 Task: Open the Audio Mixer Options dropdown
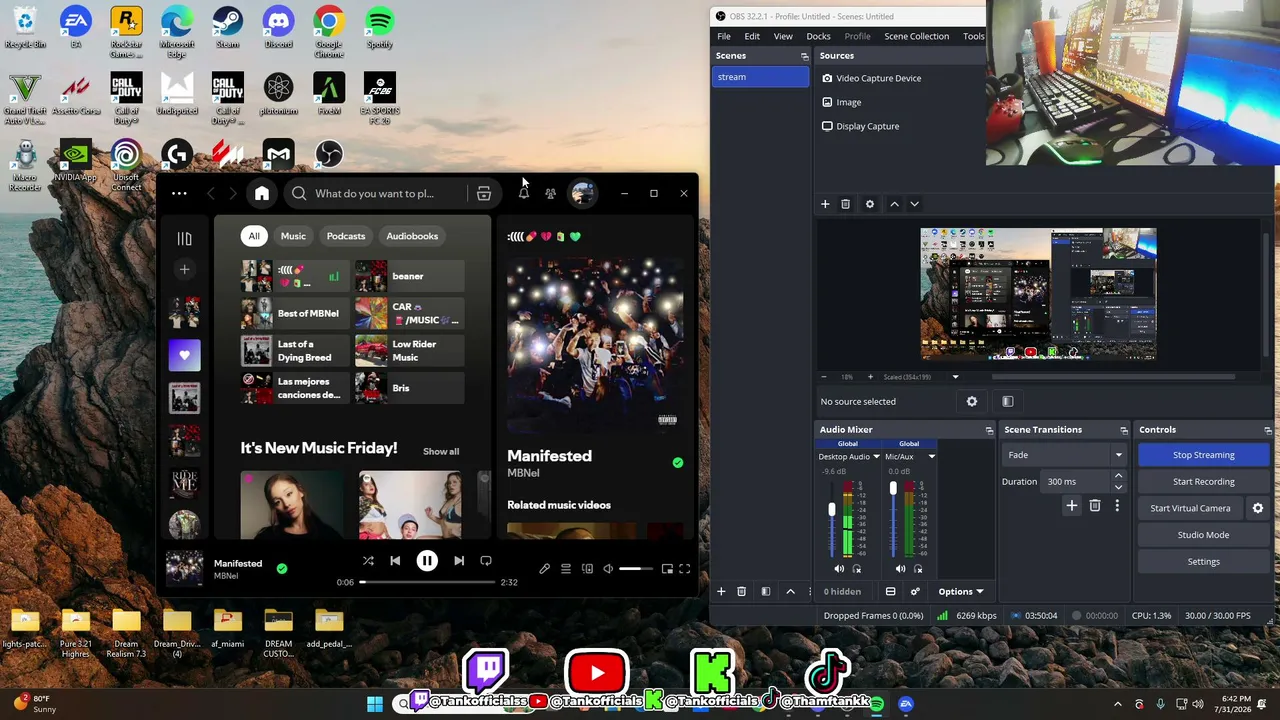click(x=960, y=591)
